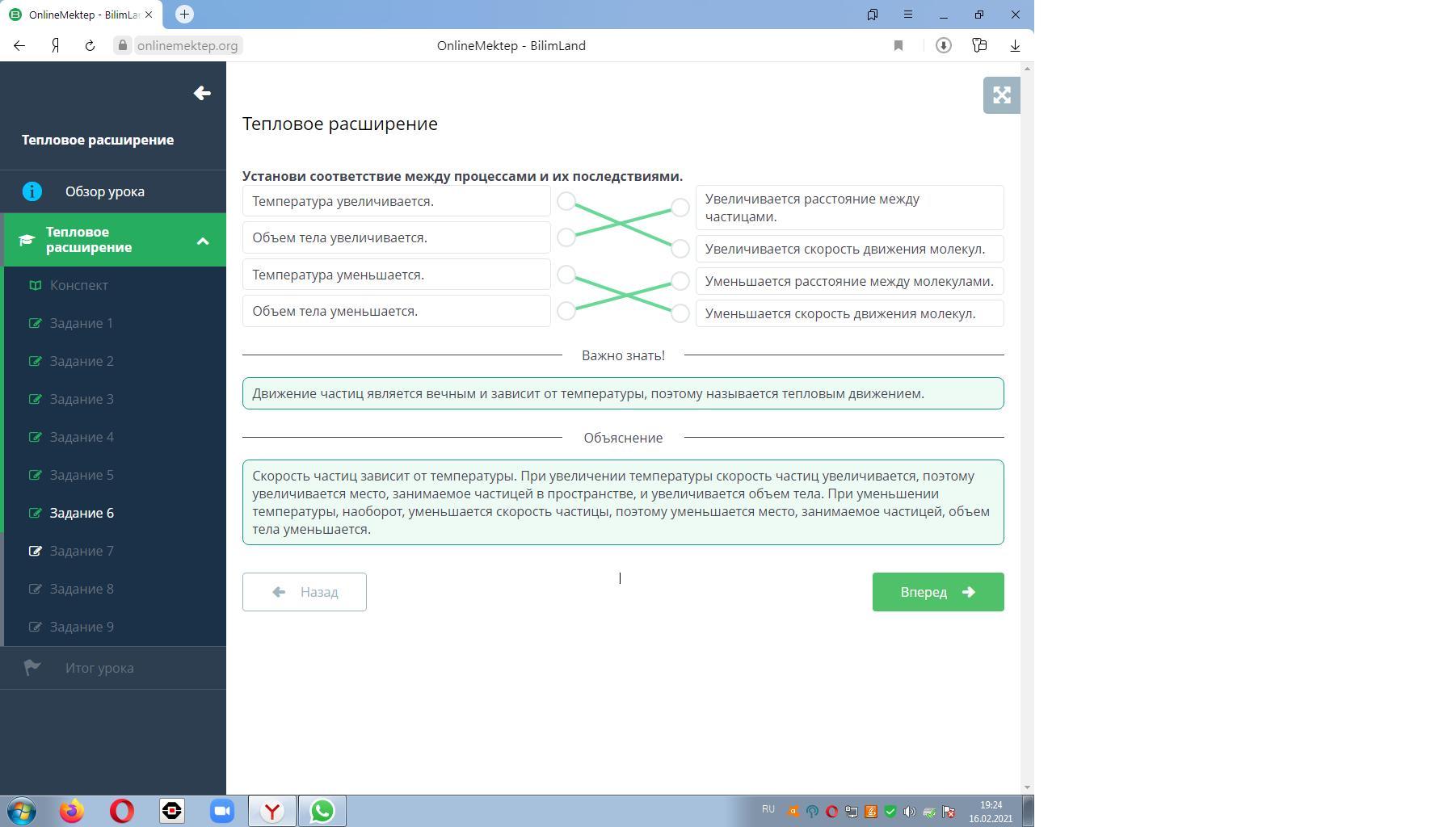Click the Итог урока flag icon
This screenshot has width=1456, height=827.
point(32,667)
